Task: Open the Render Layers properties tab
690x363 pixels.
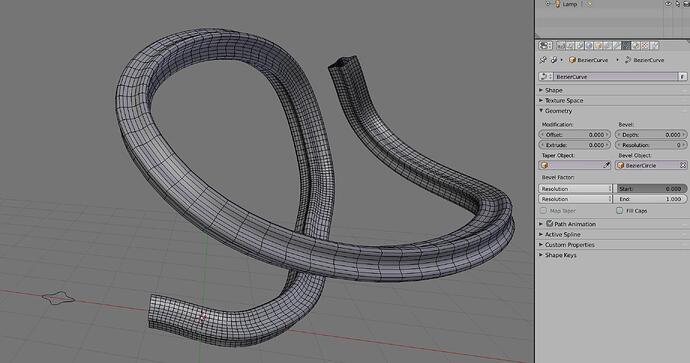Action: (x=570, y=45)
